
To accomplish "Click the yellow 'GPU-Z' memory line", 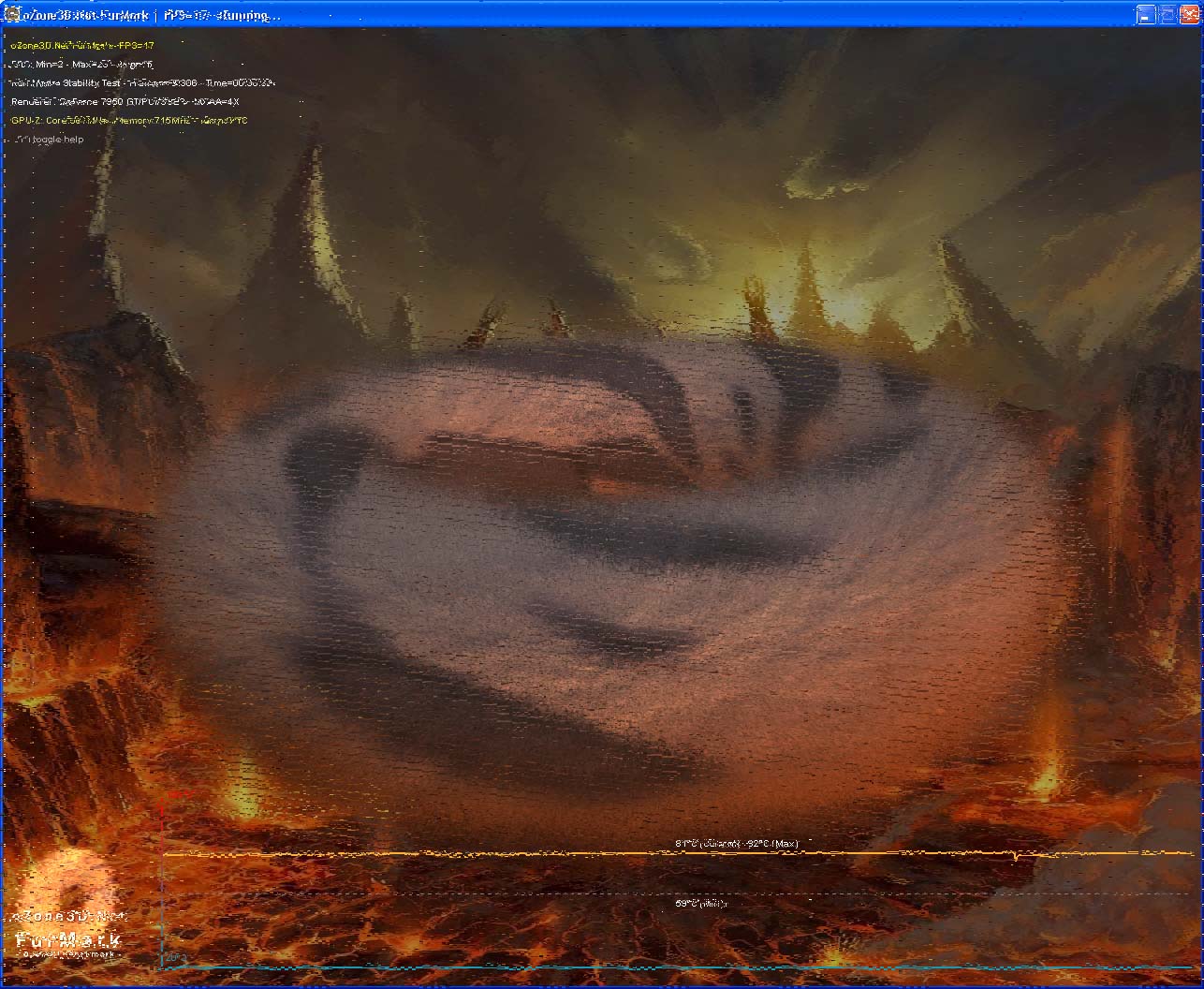I will click(129, 121).
